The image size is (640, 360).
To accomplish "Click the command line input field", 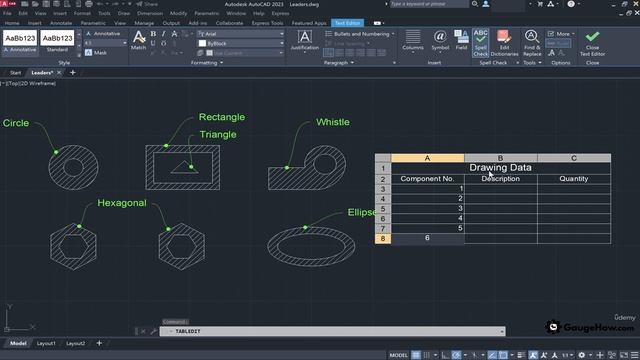I will pos(332,331).
